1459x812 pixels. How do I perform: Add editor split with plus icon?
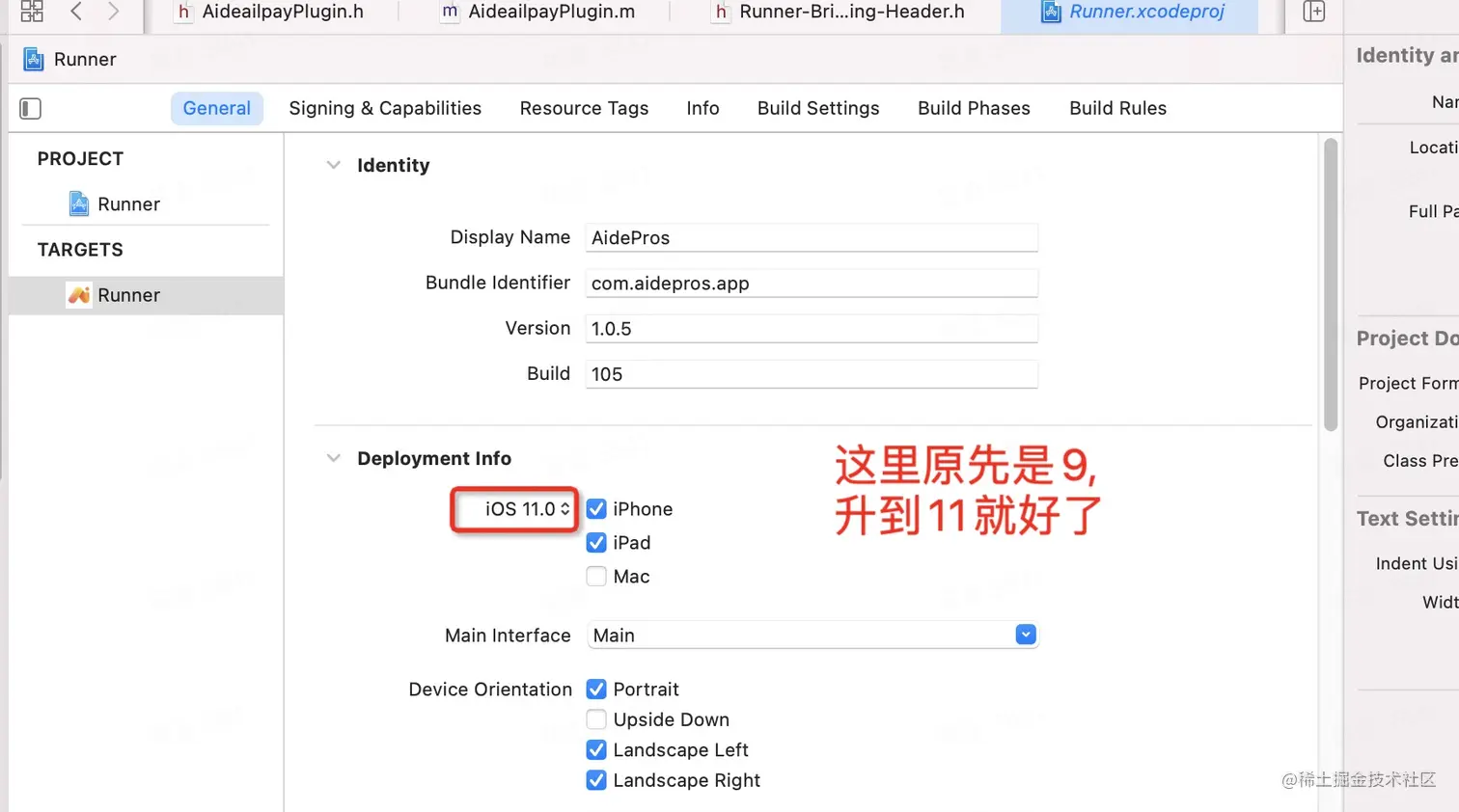[1313, 12]
